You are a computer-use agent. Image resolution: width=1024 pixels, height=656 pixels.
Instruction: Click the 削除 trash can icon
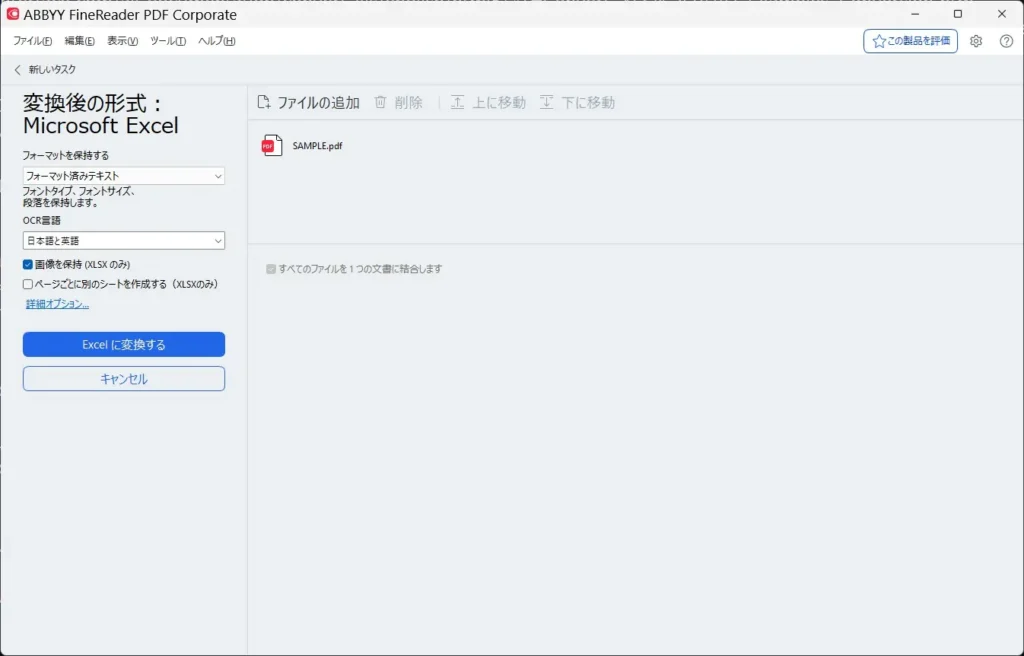pos(380,103)
